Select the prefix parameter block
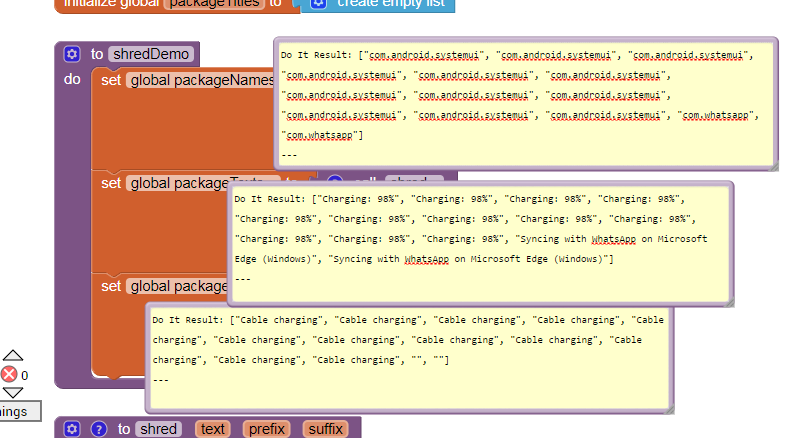Screen dimensions: 797x438 (x=265, y=429)
